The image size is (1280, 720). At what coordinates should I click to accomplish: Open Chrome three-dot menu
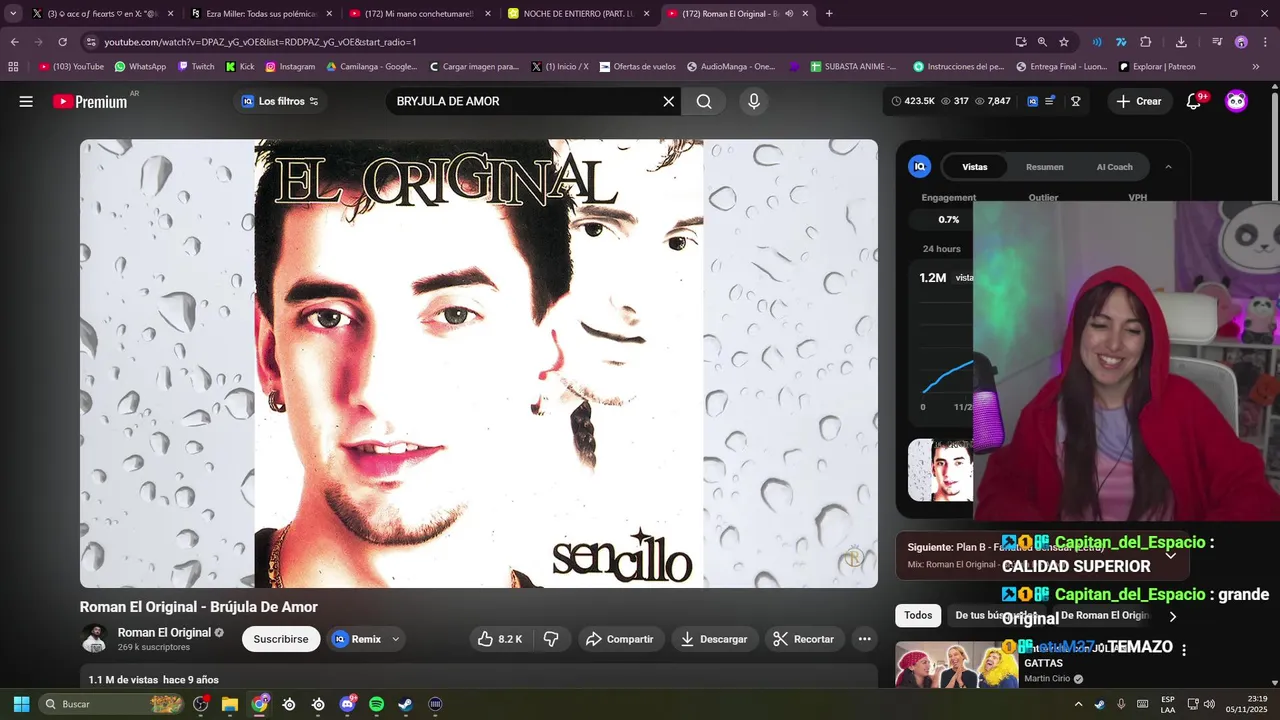coord(1264,42)
